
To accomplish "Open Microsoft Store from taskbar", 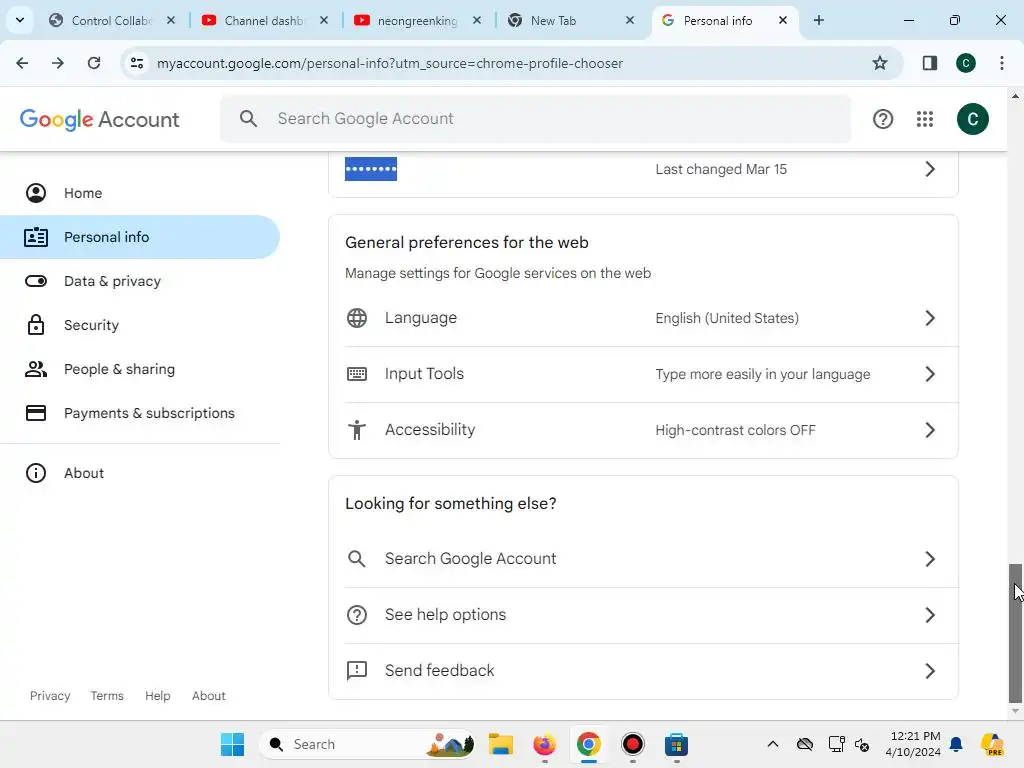I will pos(677,744).
